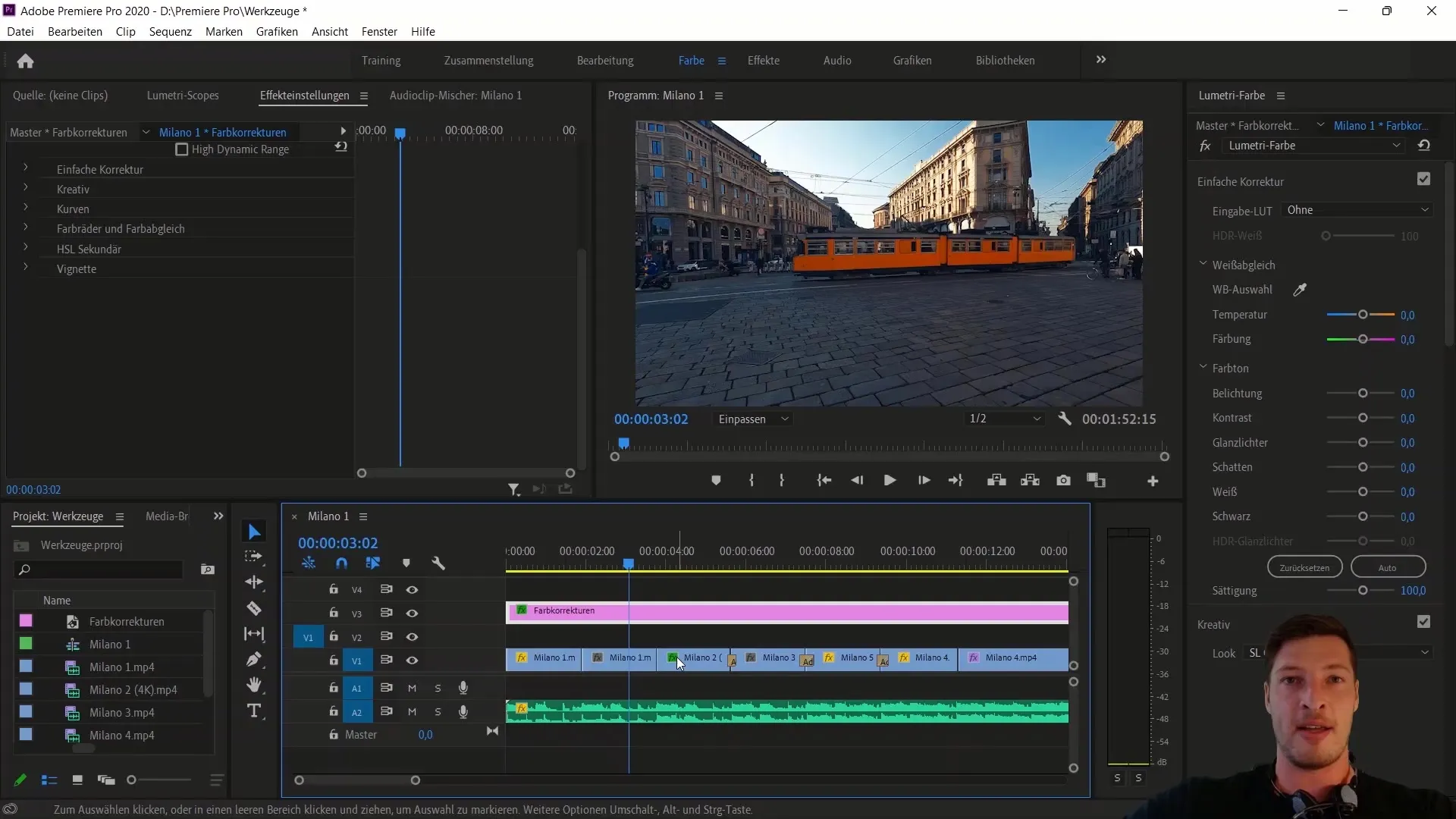Click the Lift button
Screen dimensions: 1456x819
click(996, 481)
